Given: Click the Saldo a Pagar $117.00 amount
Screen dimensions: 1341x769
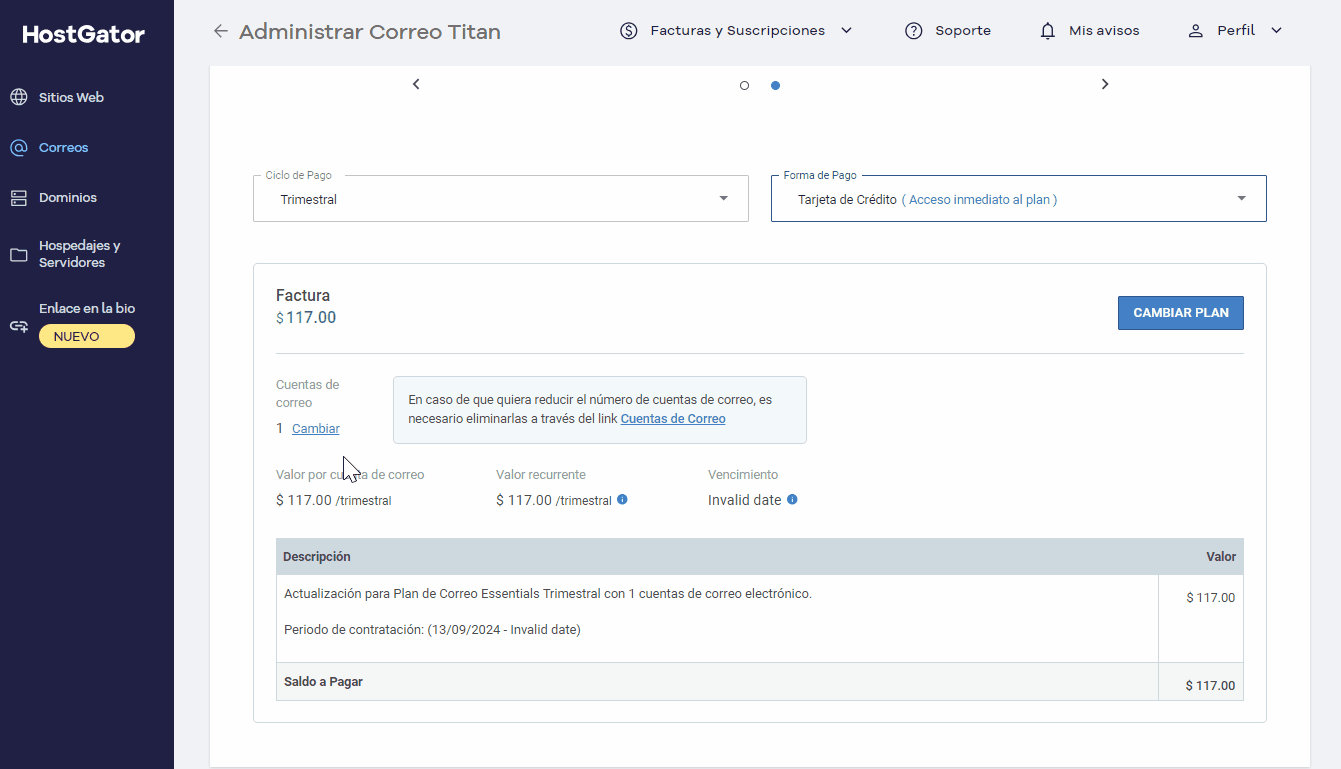Looking at the screenshot, I should 1210,686.
